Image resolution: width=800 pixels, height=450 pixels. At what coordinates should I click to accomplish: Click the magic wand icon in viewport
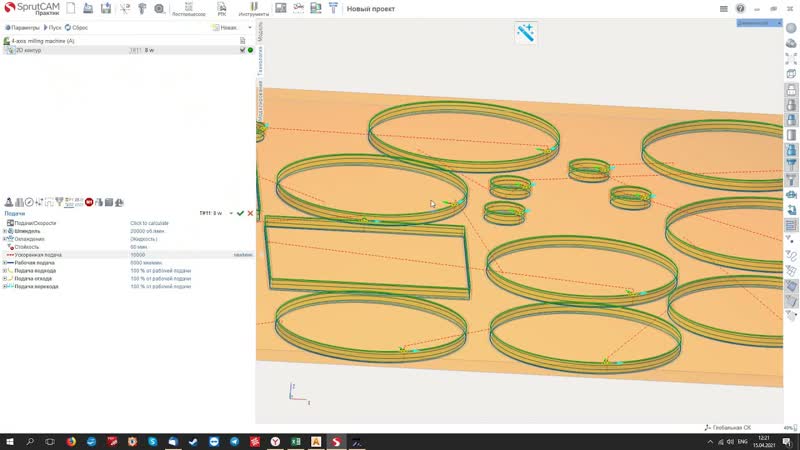[x=526, y=33]
